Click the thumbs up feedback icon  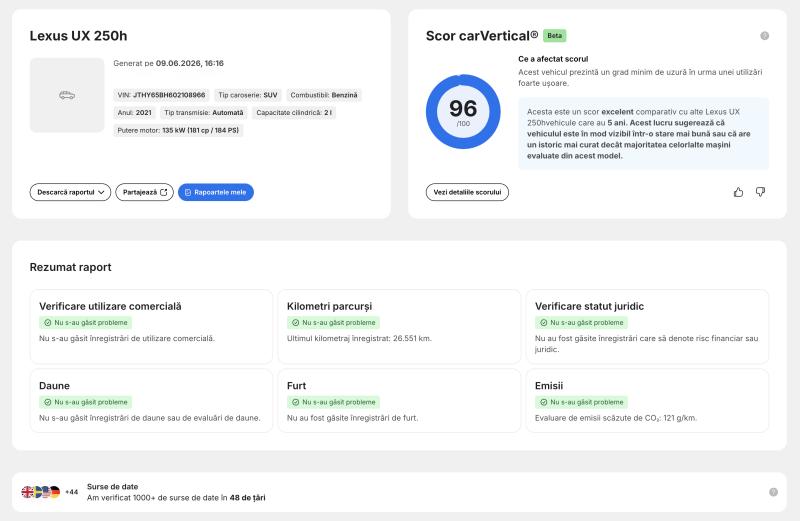click(x=738, y=192)
